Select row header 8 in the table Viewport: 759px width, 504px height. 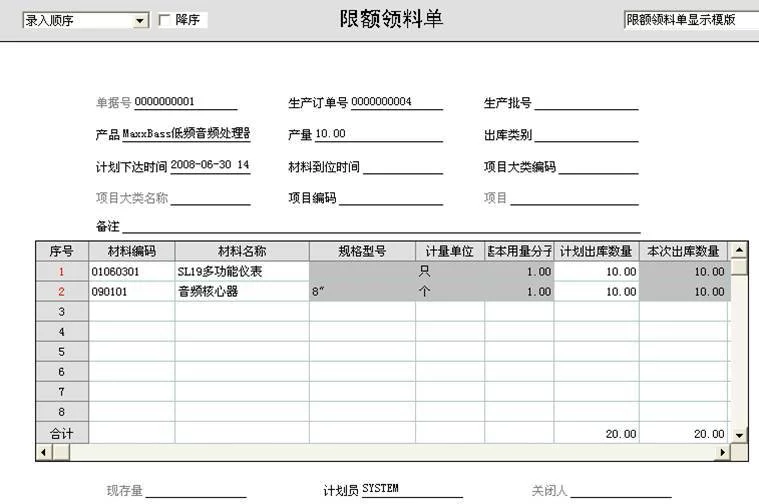tap(62, 412)
